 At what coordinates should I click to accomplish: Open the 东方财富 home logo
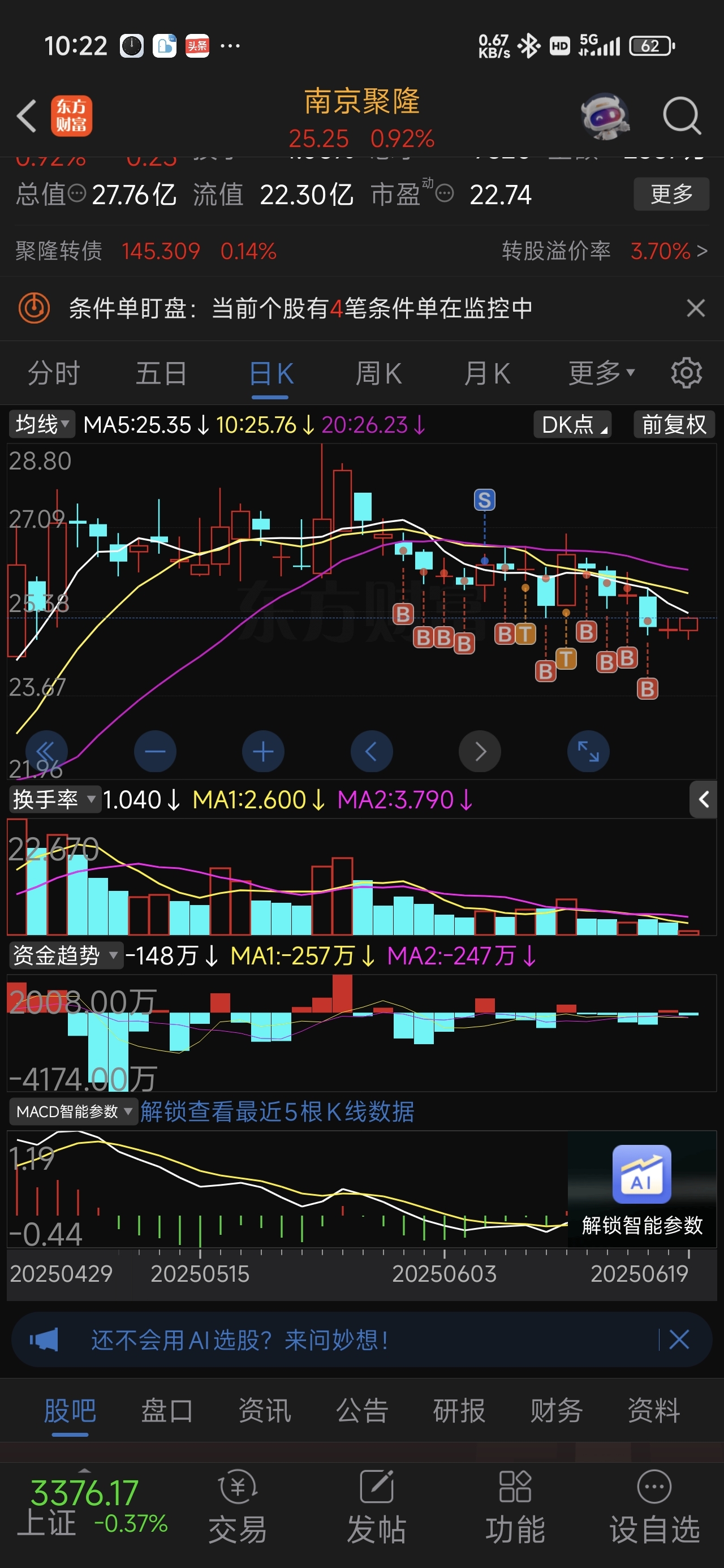pyautogui.click(x=71, y=115)
